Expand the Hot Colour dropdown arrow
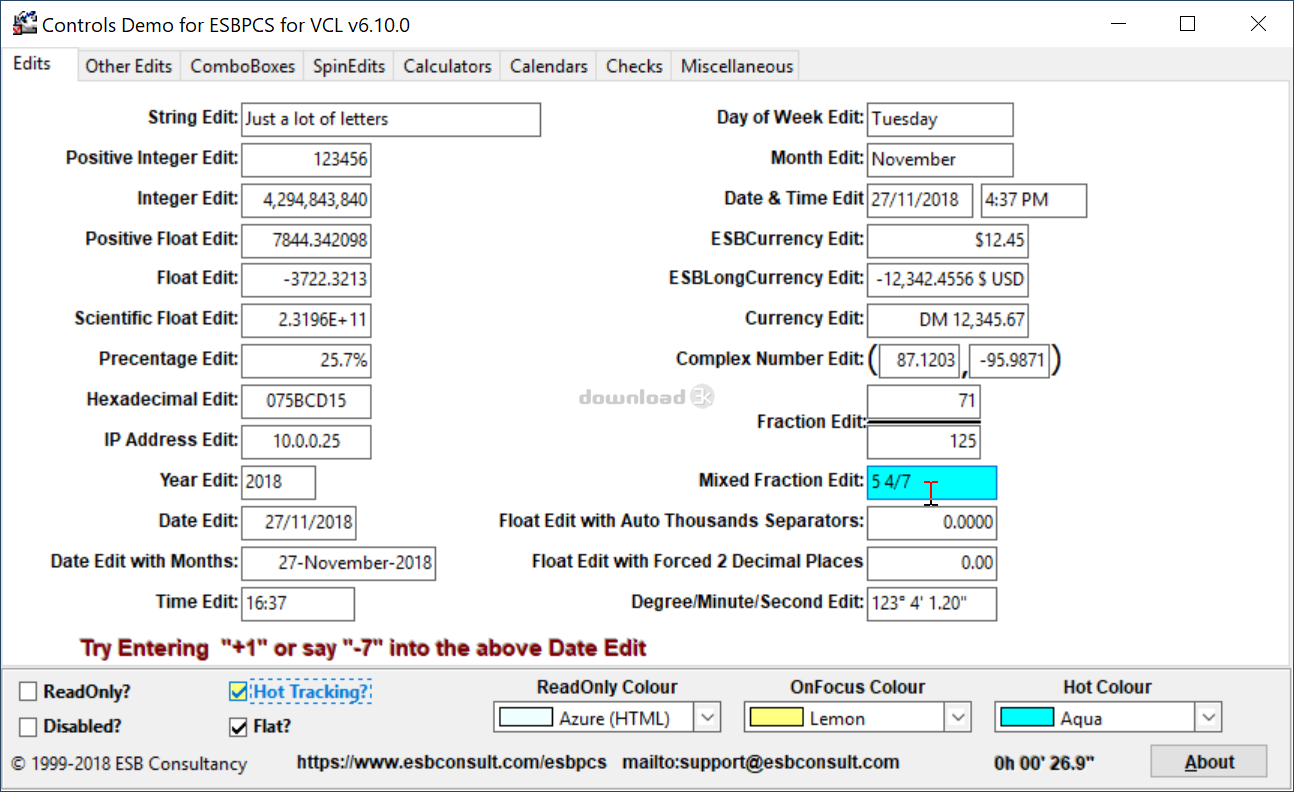 pyautogui.click(x=1209, y=718)
